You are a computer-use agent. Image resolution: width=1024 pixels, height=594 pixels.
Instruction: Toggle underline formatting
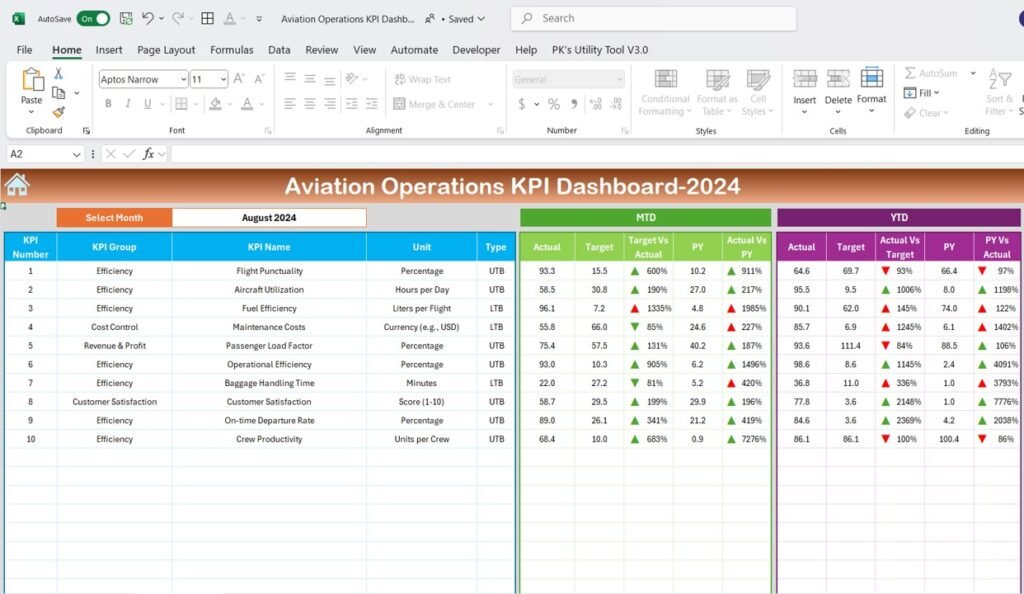point(147,103)
